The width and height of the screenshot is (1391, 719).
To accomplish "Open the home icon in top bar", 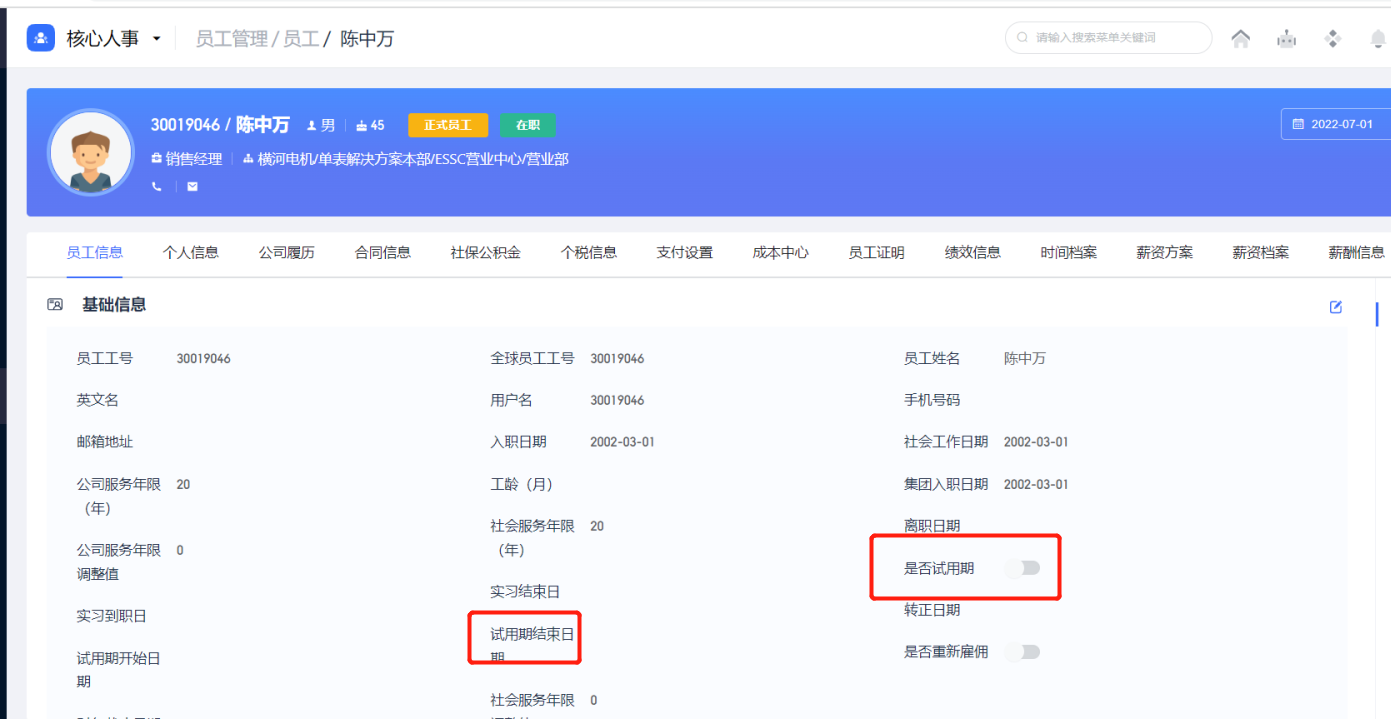I will pyautogui.click(x=1240, y=39).
